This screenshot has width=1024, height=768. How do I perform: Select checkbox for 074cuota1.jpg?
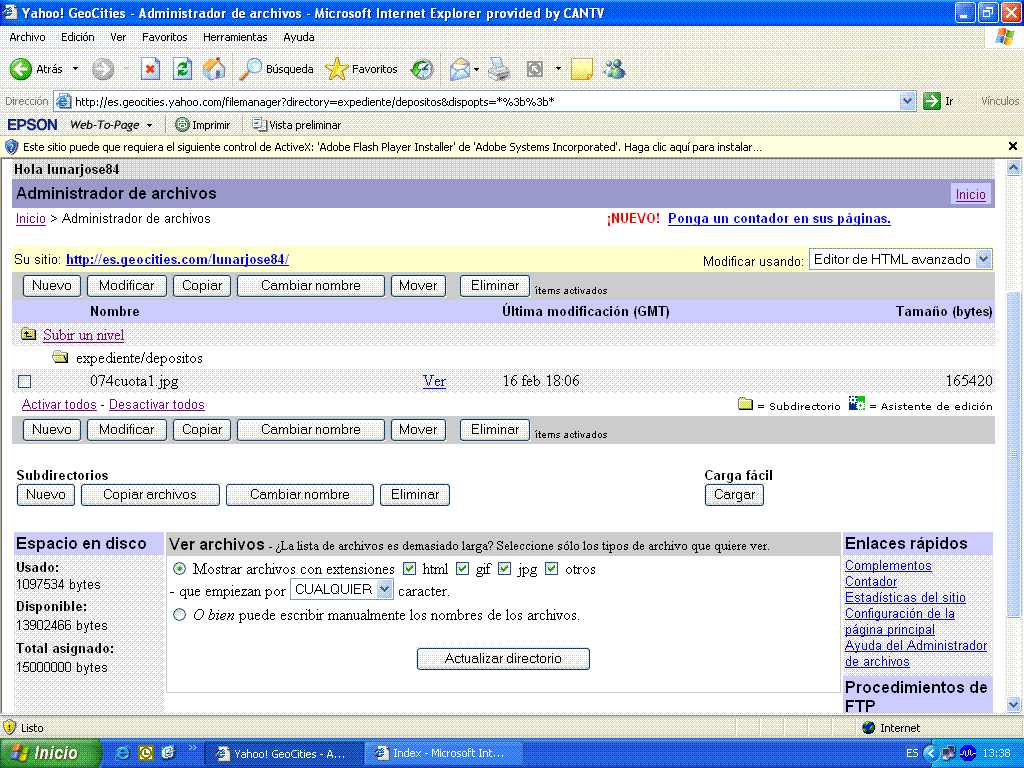point(25,381)
